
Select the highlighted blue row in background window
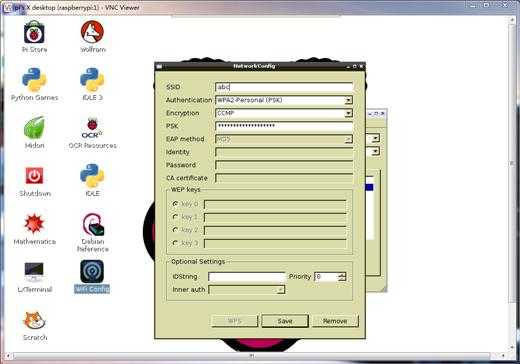(x=369, y=187)
